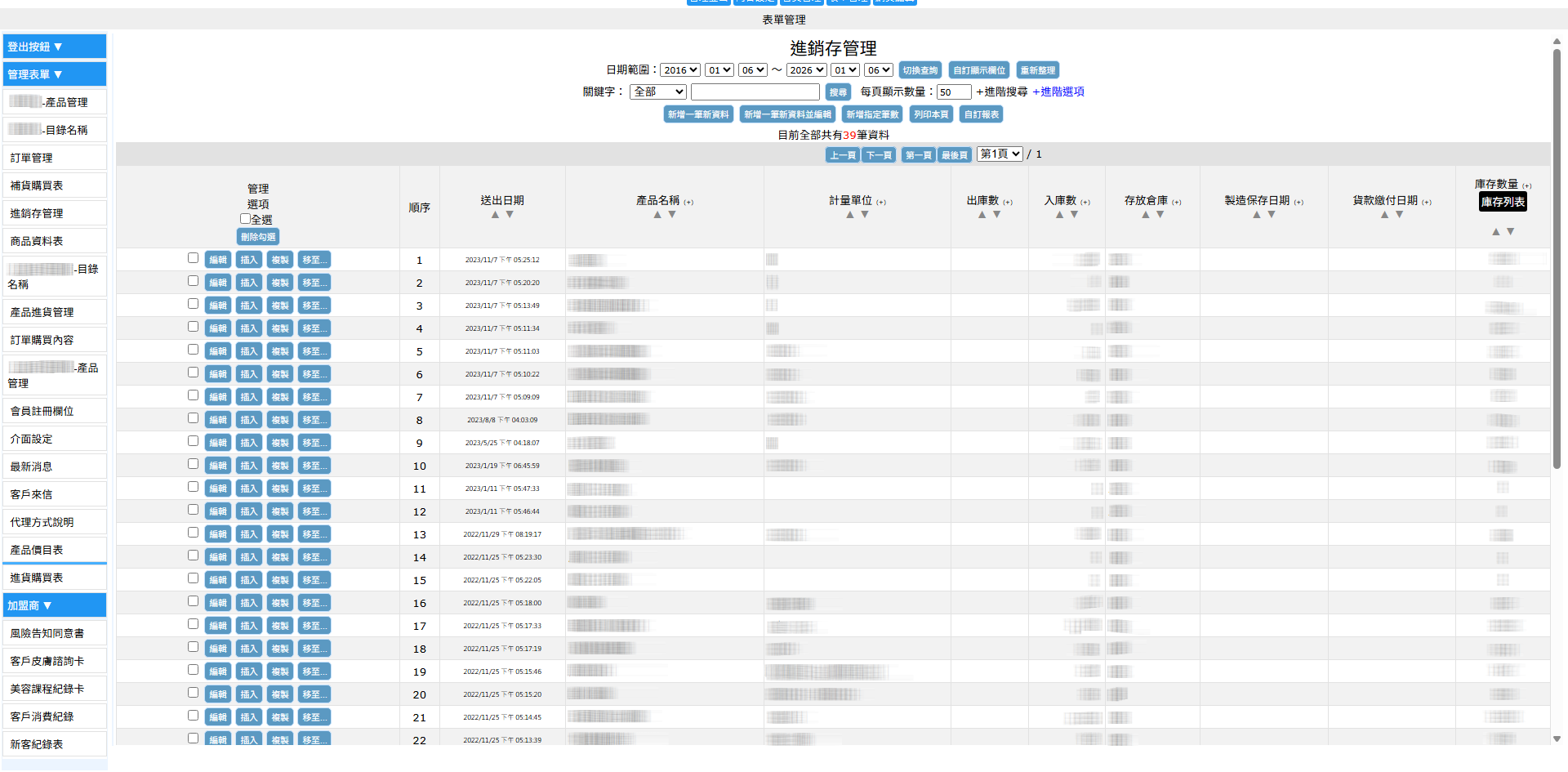Click 新增一筆新資料 button
Screen dimensions: 1568x772
tap(698, 114)
